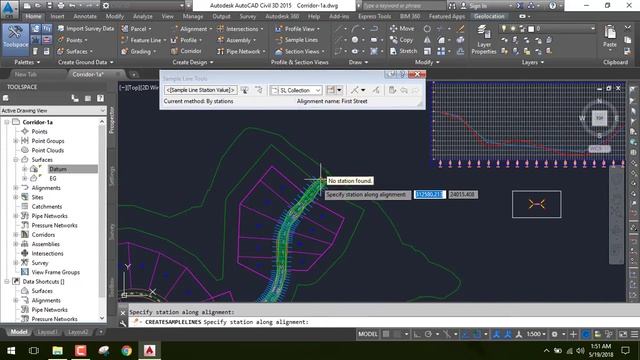Select Corridors in the Toolspace tree
This screenshot has width=640, height=360.
43,235
